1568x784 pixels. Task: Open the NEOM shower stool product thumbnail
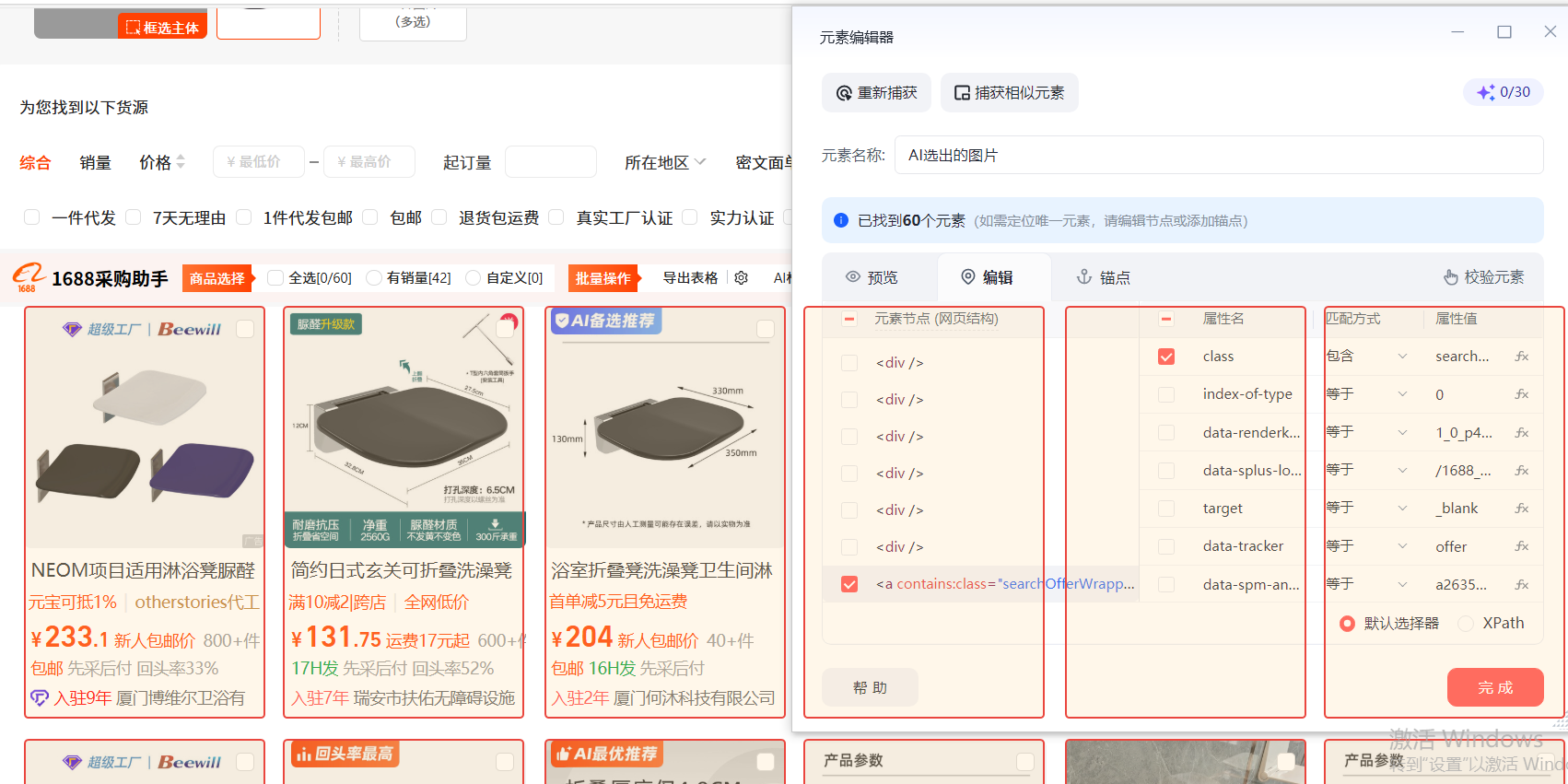pos(145,428)
